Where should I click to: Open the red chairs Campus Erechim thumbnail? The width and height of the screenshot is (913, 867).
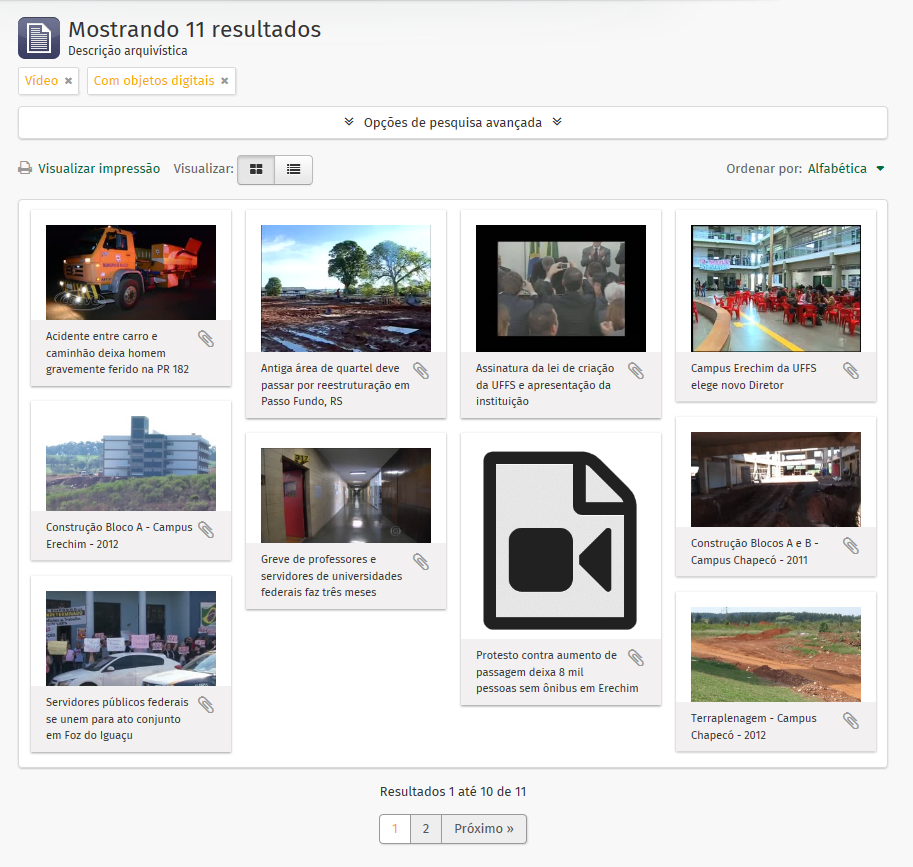click(776, 288)
